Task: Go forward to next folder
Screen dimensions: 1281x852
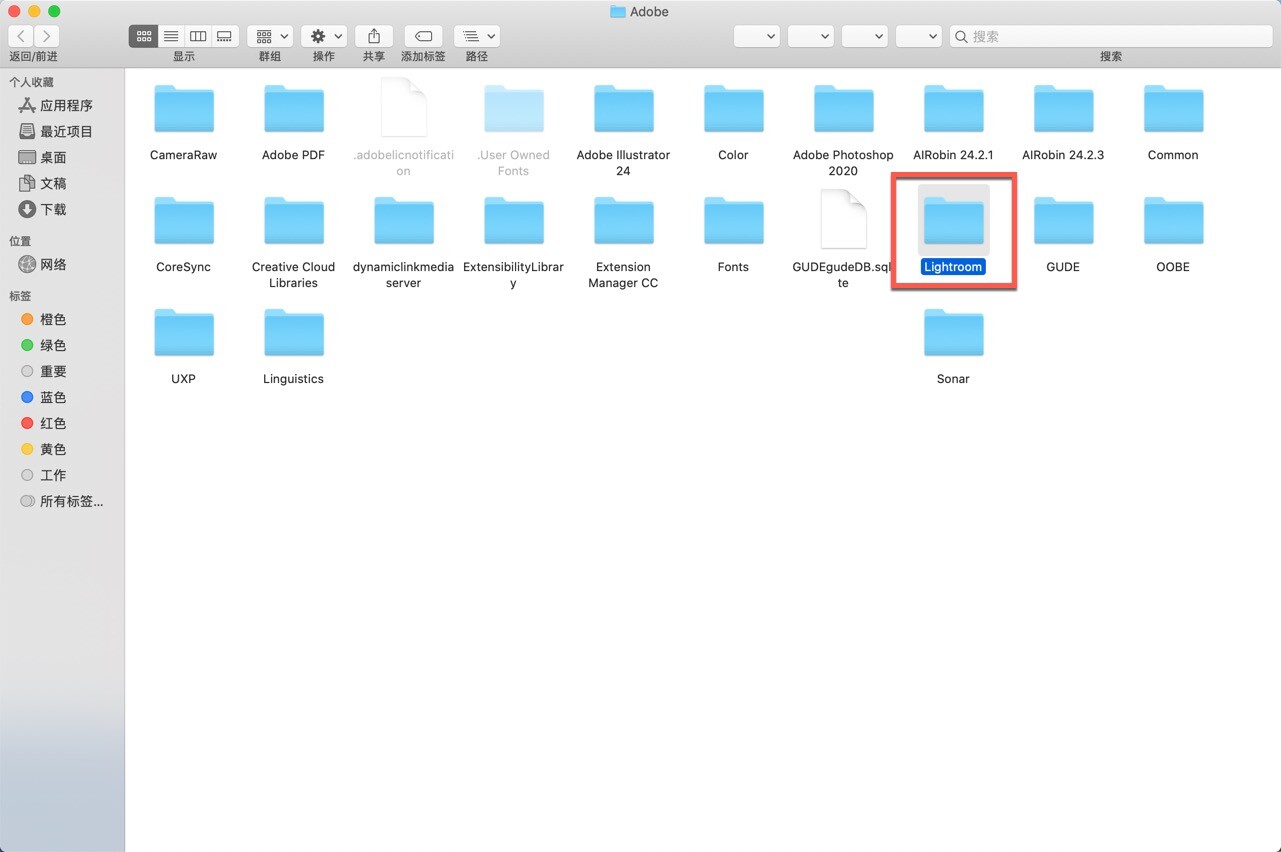Action: (x=46, y=36)
